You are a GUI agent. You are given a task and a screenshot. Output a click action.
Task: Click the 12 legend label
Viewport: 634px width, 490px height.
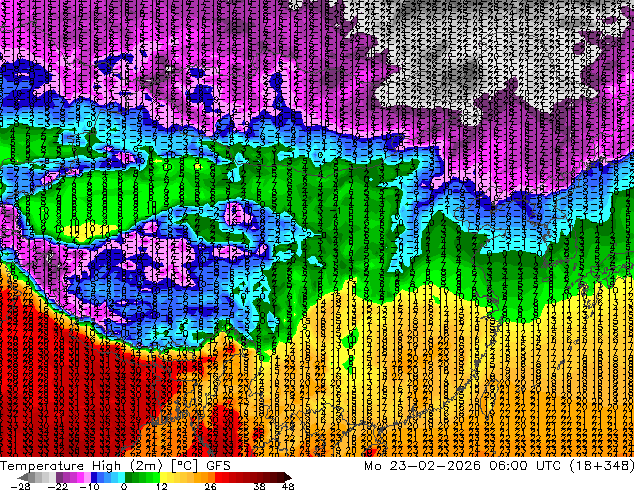pyautogui.click(x=162, y=486)
